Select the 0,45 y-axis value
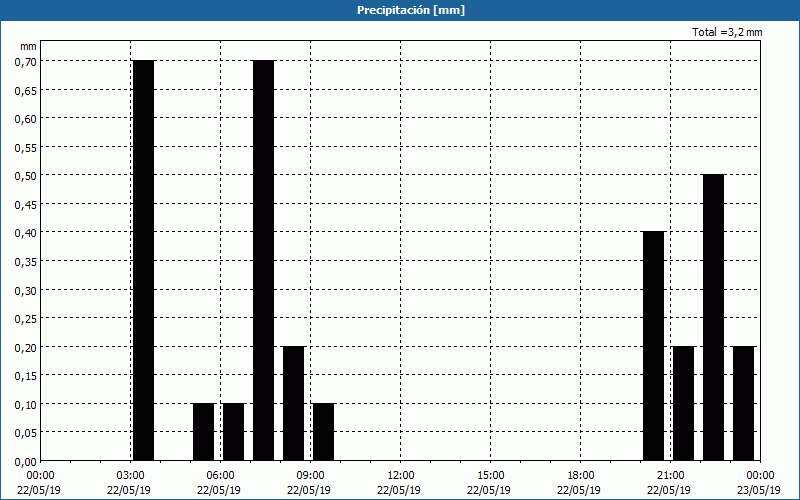 24,204
